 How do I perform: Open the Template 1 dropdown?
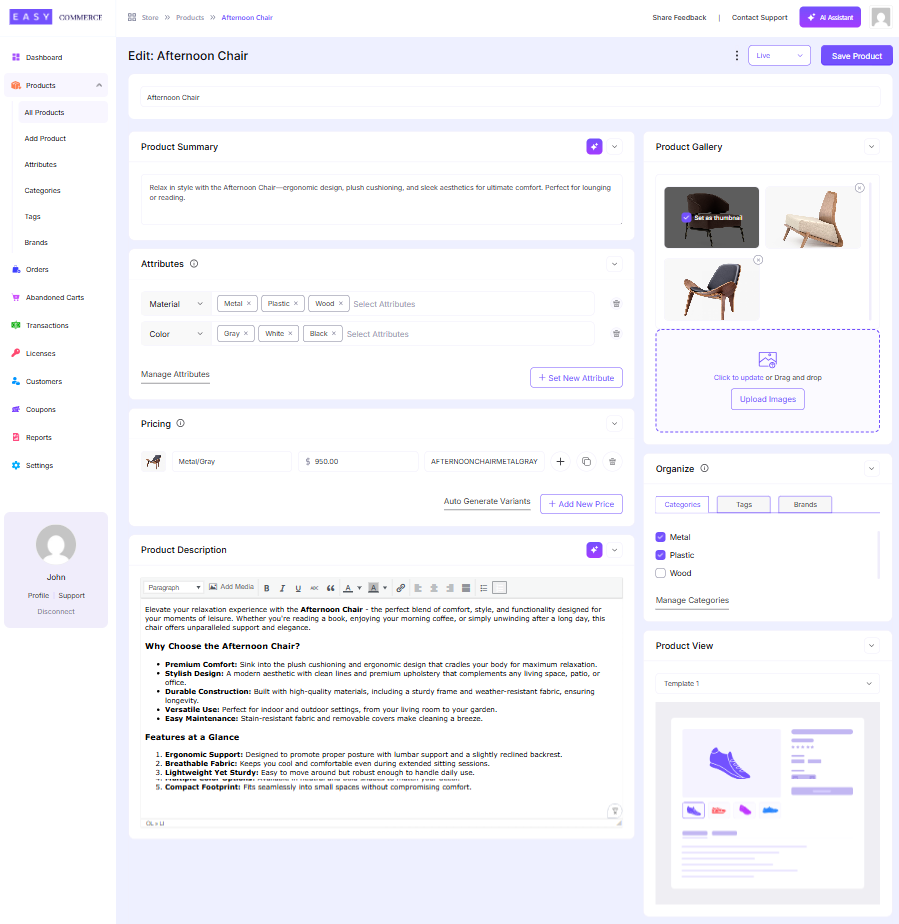[x=767, y=684]
